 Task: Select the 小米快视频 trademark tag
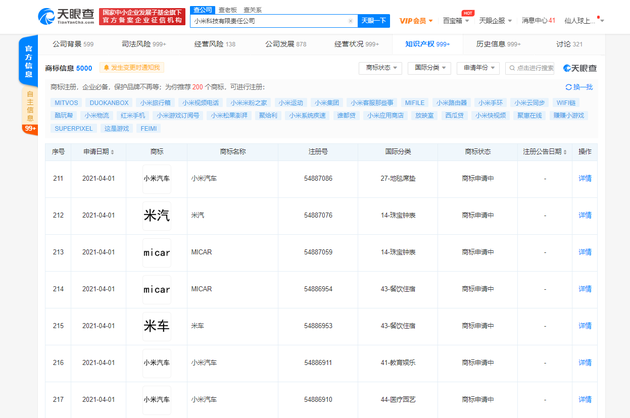pos(491,116)
